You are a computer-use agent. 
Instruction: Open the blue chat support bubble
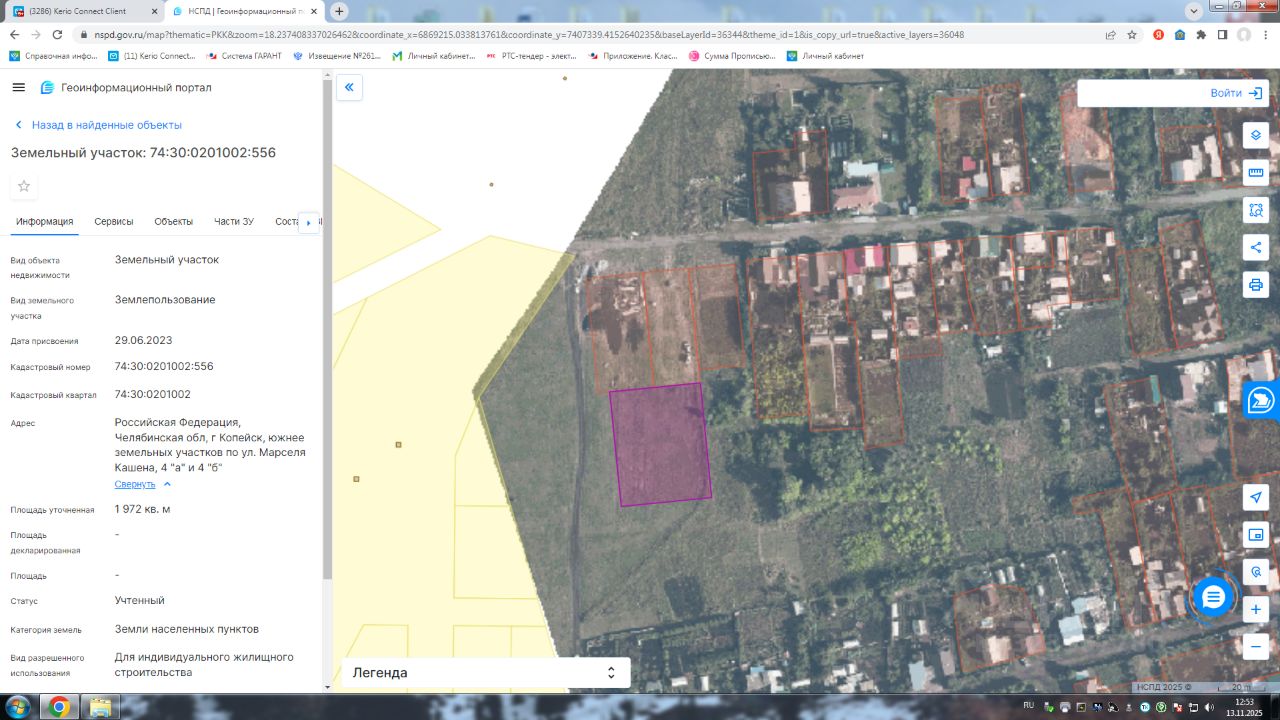pos(1213,597)
